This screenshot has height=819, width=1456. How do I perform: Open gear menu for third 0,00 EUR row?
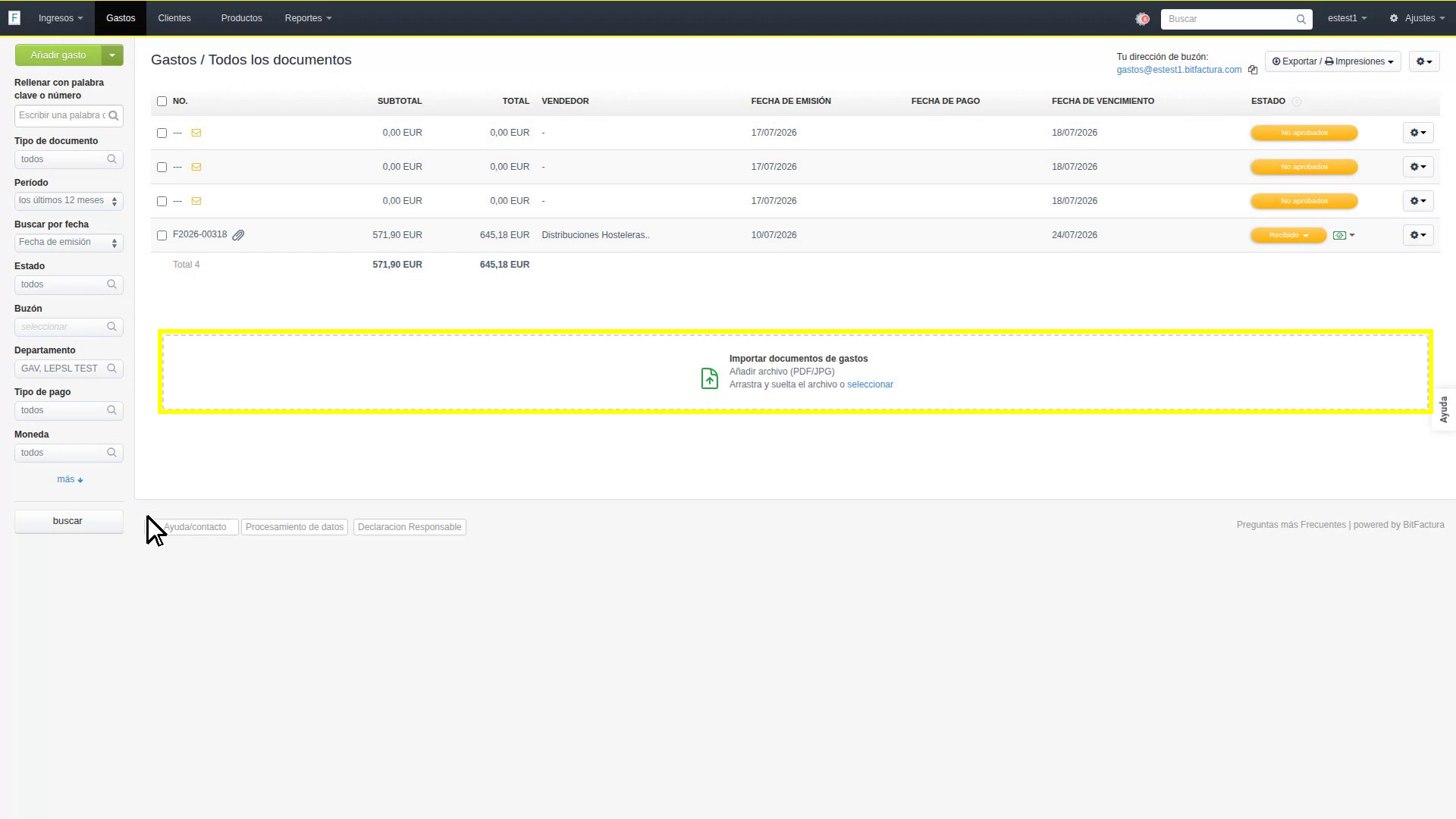pyautogui.click(x=1417, y=201)
